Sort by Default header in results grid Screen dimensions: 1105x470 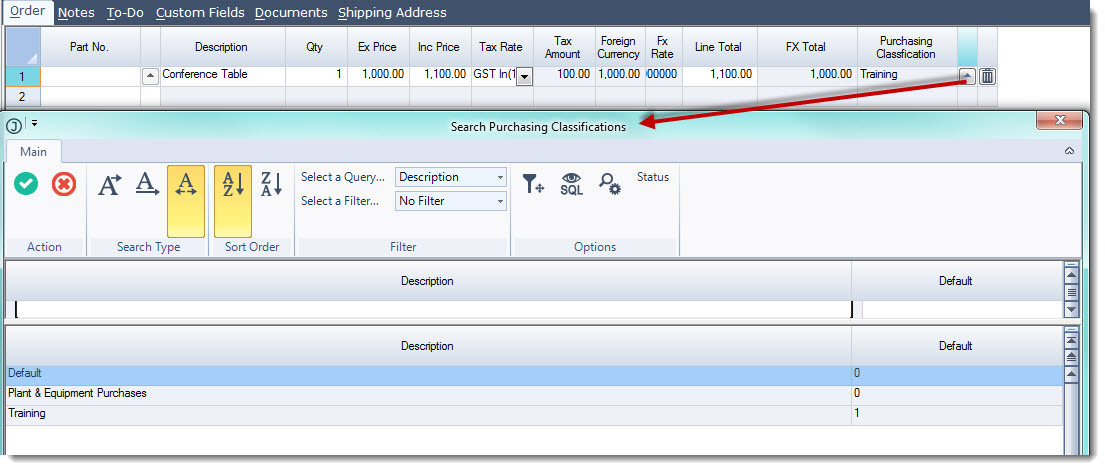(956, 346)
